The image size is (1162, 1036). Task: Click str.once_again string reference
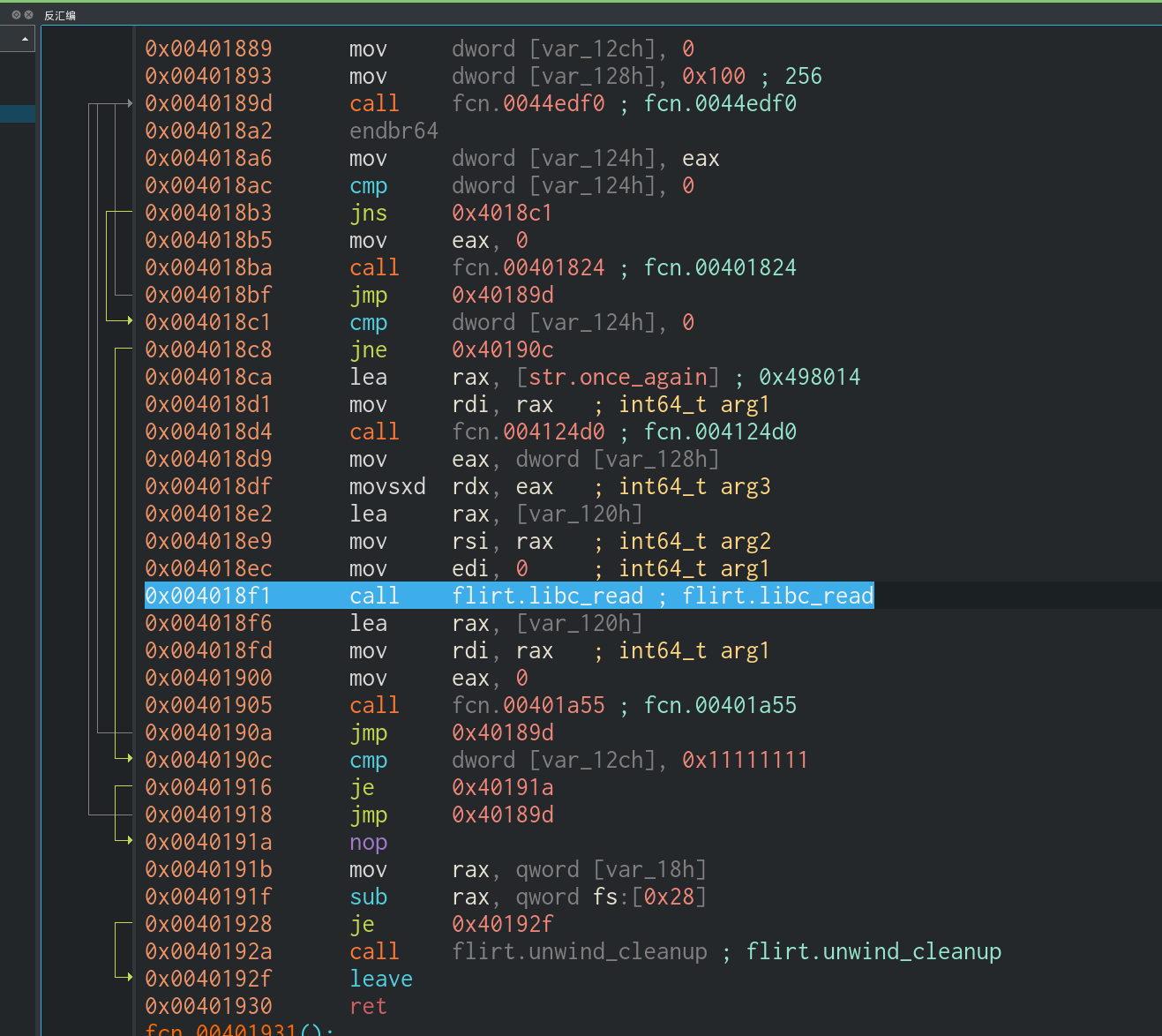tap(618, 377)
